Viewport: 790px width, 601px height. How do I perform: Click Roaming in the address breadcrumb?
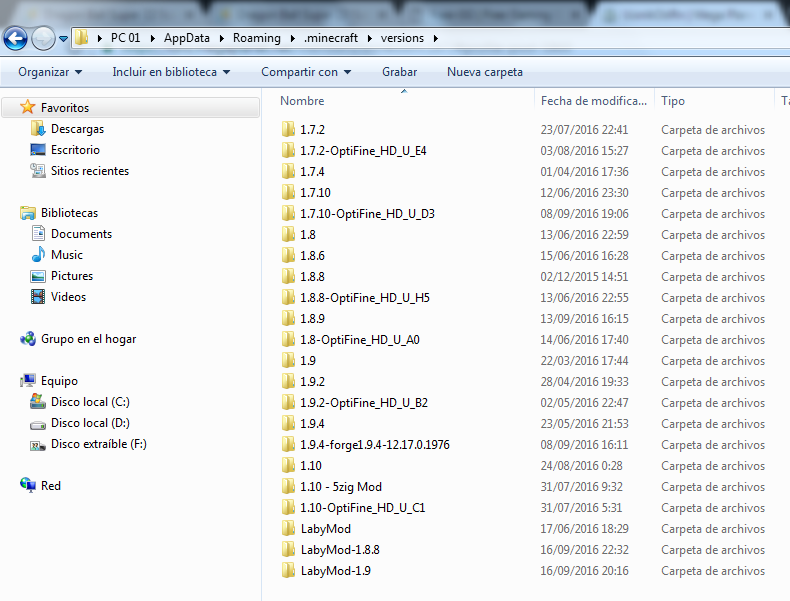(x=256, y=38)
